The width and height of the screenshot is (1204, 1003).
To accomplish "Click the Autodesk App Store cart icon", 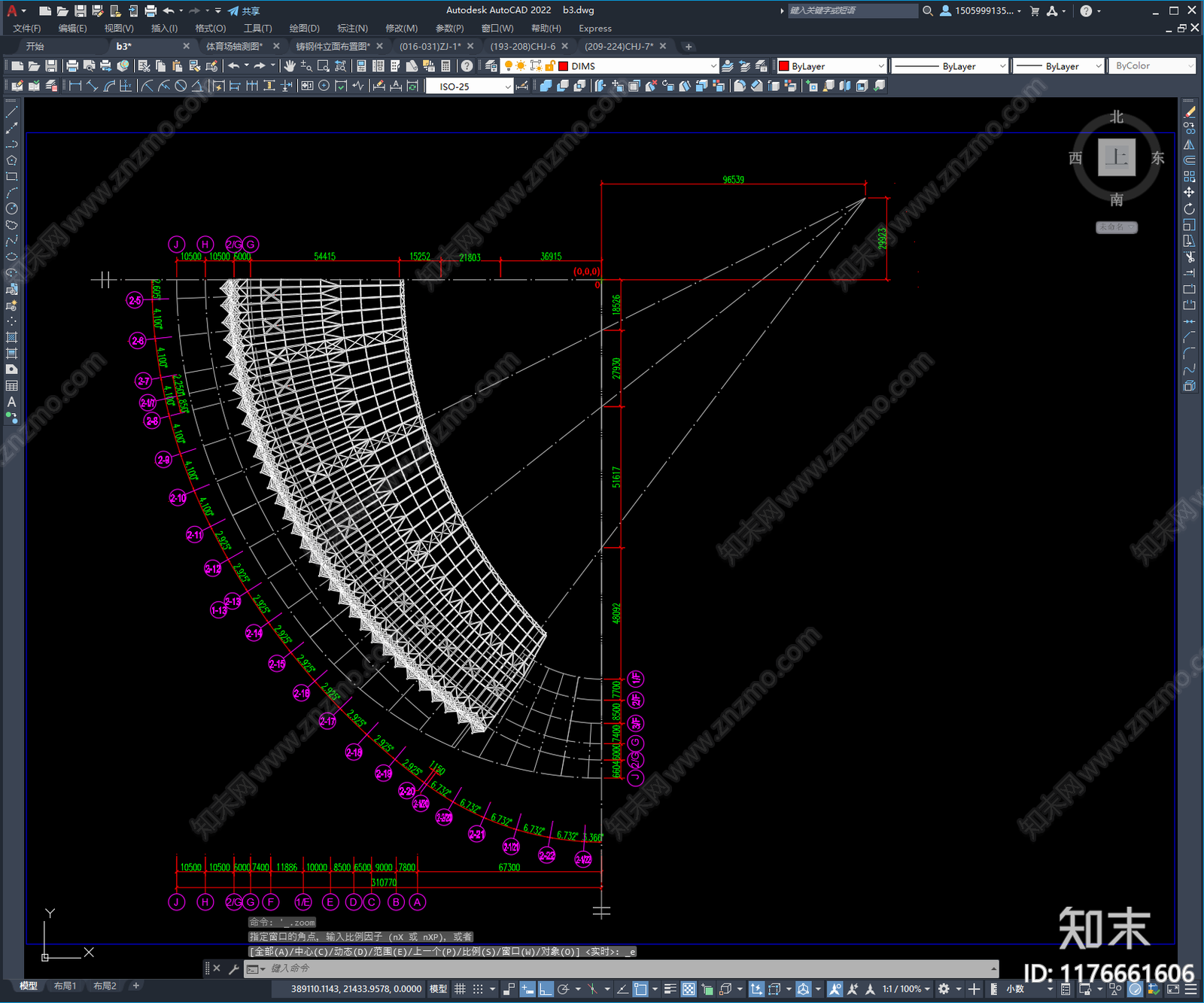I will [1035, 11].
